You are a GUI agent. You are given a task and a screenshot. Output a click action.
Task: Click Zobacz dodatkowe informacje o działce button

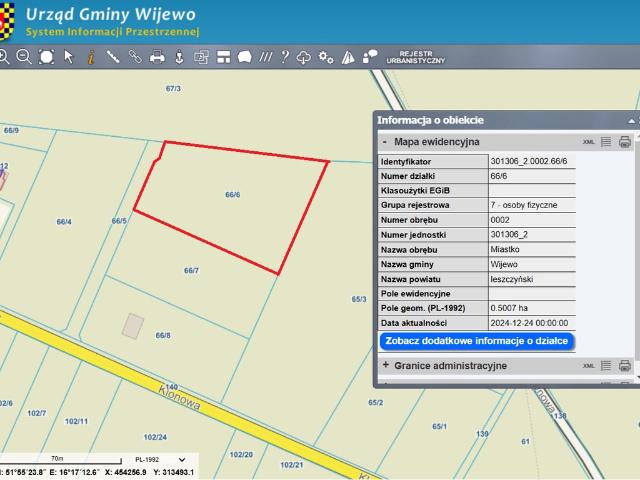click(x=476, y=341)
